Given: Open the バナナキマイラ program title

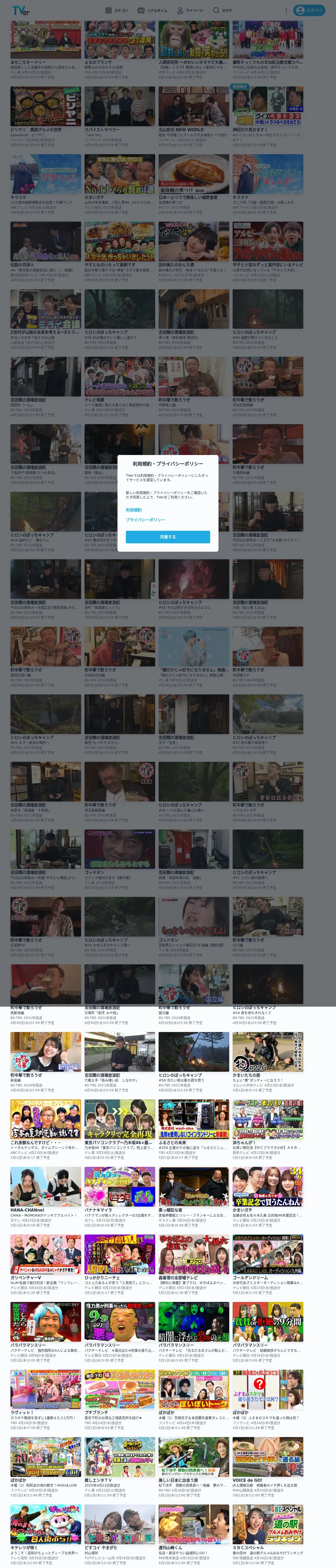Looking at the screenshot, I should [x=98, y=1210].
